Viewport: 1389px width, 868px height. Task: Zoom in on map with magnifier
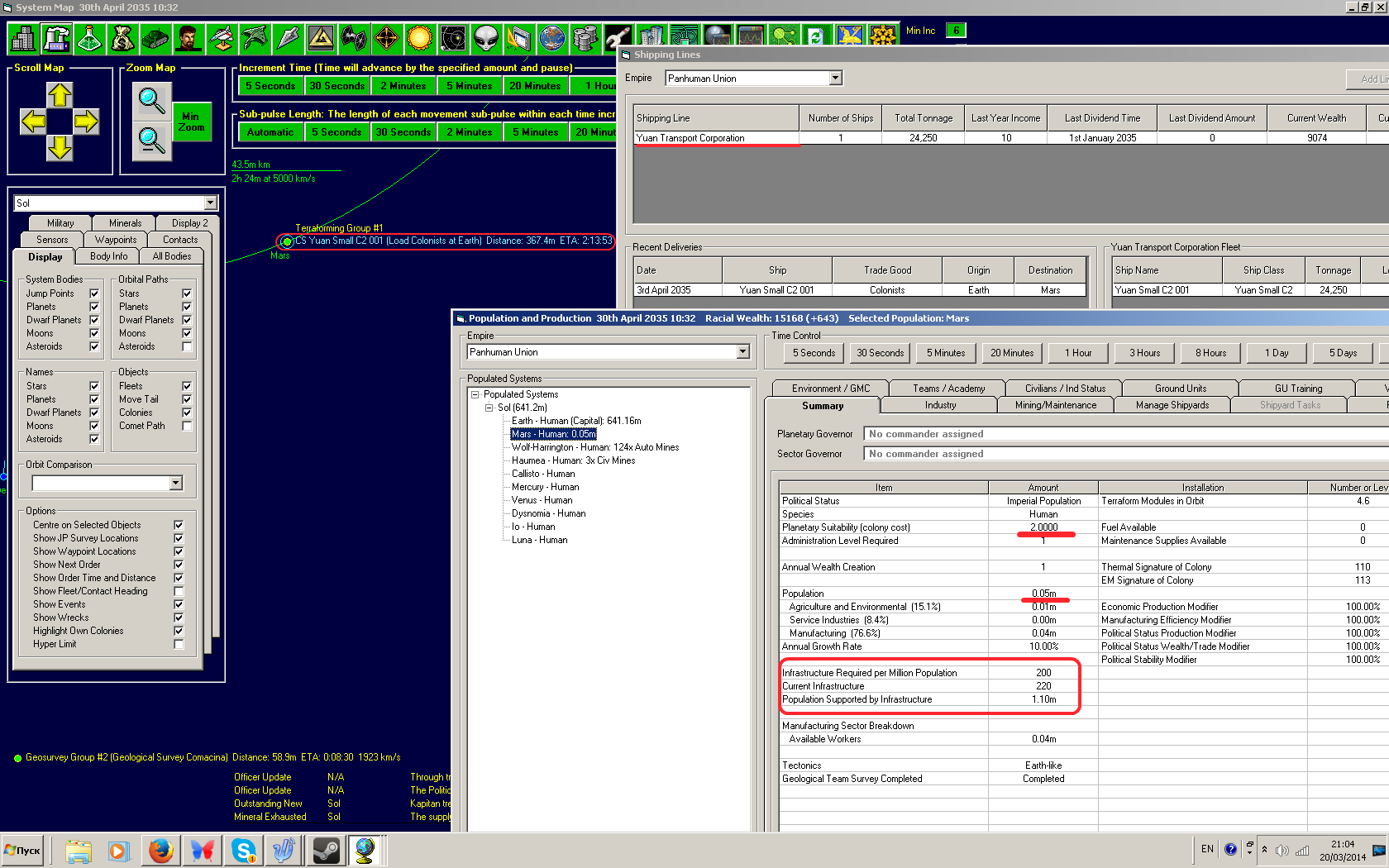pyautogui.click(x=151, y=101)
